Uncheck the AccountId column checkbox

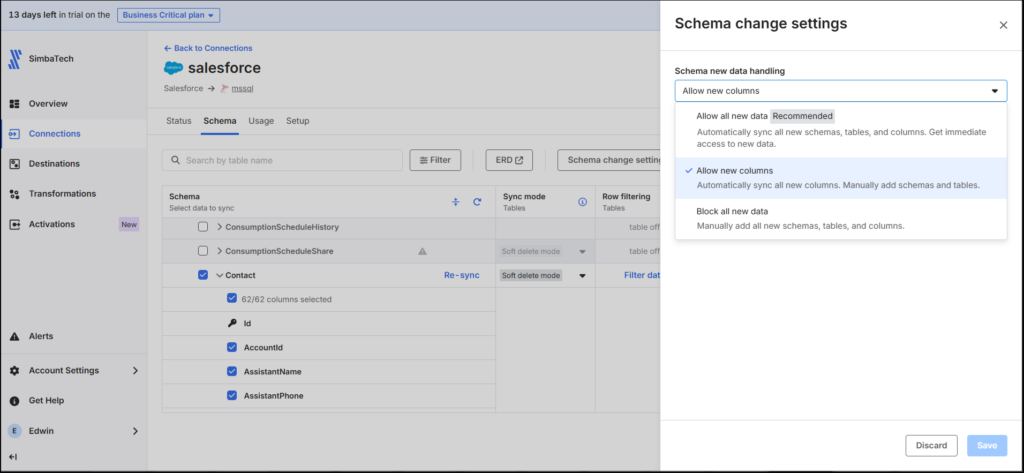[x=232, y=348]
